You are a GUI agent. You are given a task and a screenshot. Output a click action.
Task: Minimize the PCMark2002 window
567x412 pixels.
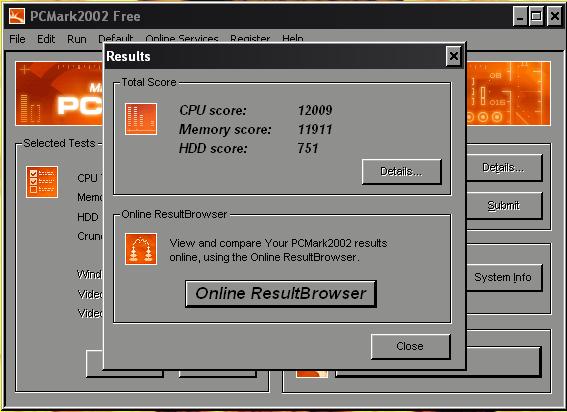coord(520,16)
